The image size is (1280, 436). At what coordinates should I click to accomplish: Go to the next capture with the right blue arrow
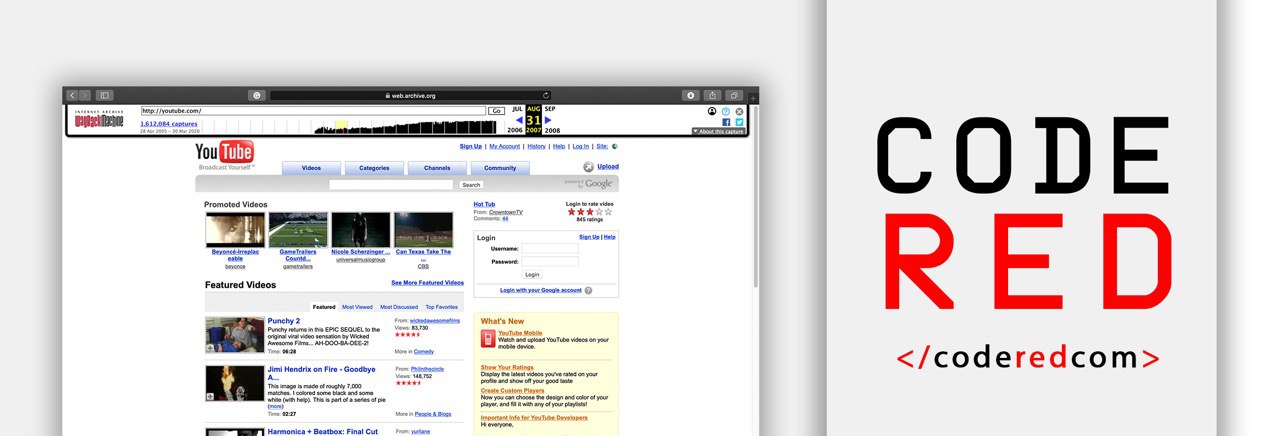(x=548, y=120)
